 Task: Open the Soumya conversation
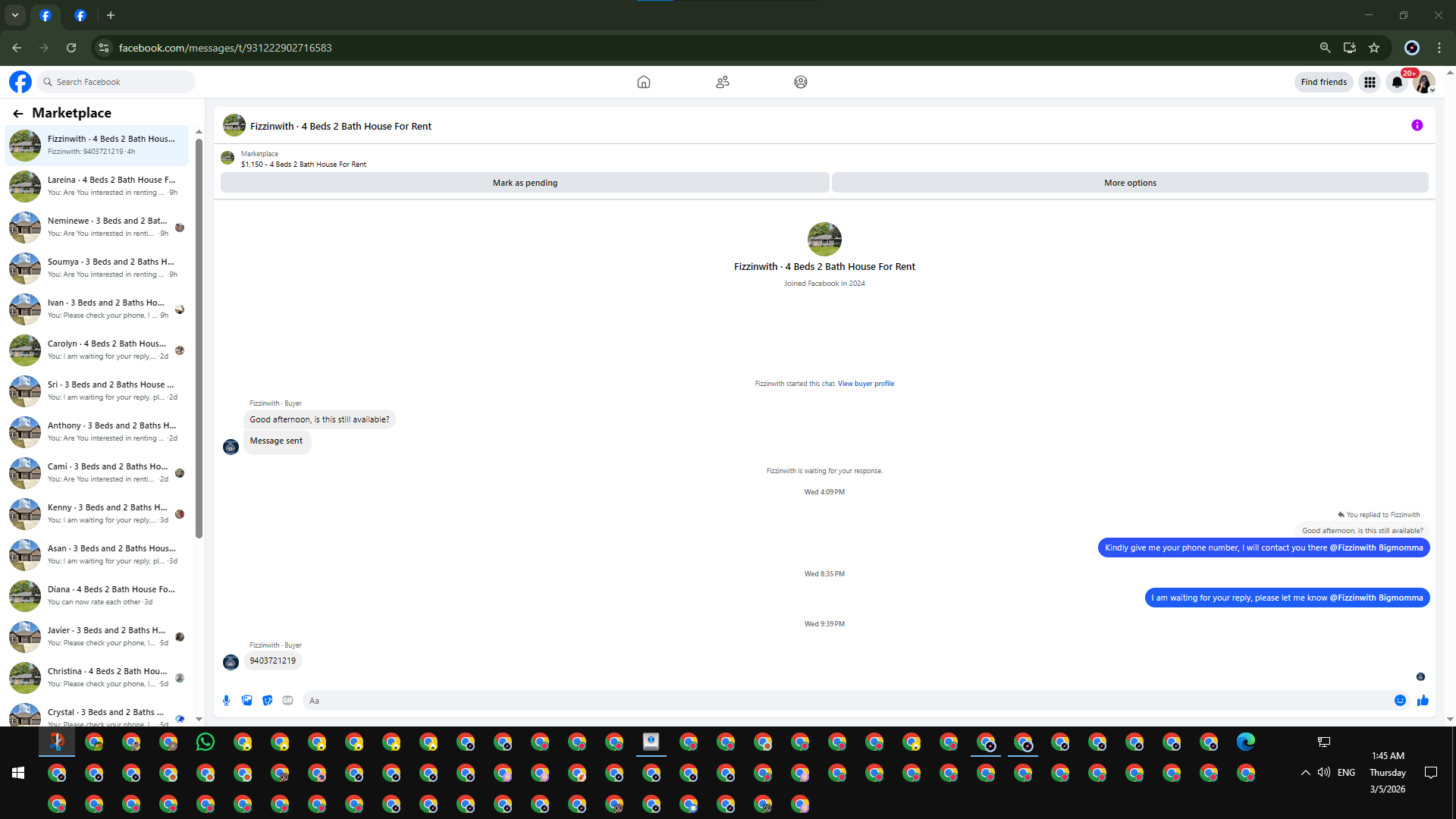pyautogui.click(x=97, y=268)
